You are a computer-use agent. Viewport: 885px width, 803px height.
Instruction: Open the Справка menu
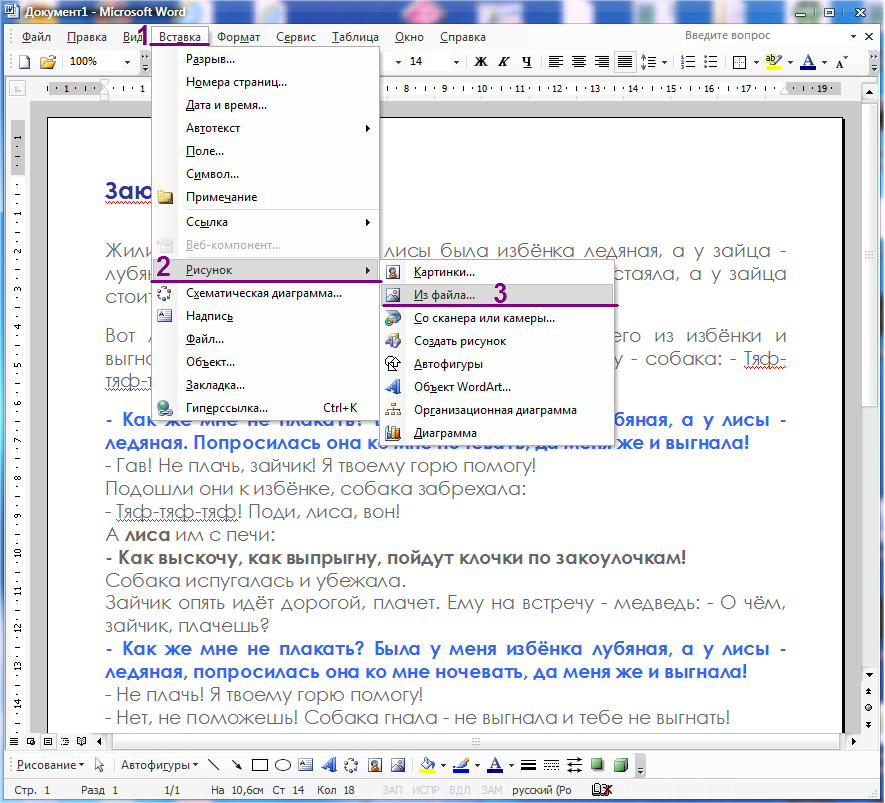pos(463,37)
